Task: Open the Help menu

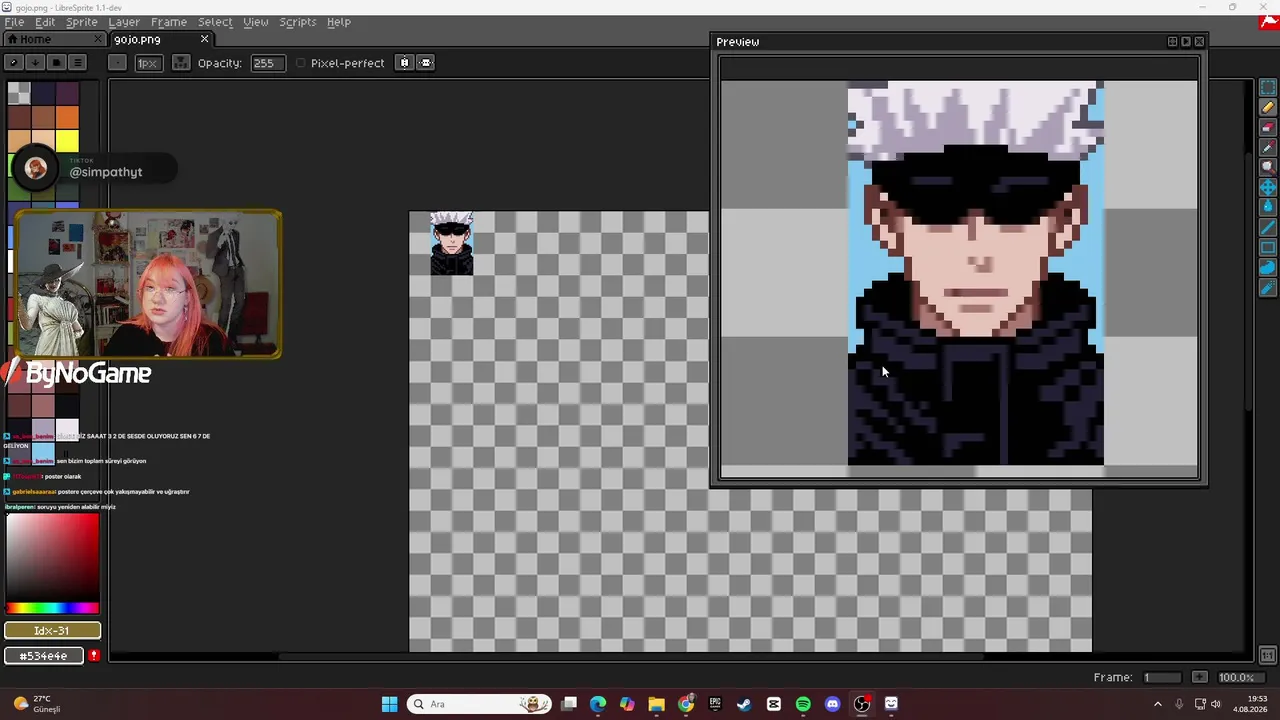Action: click(339, 22)
